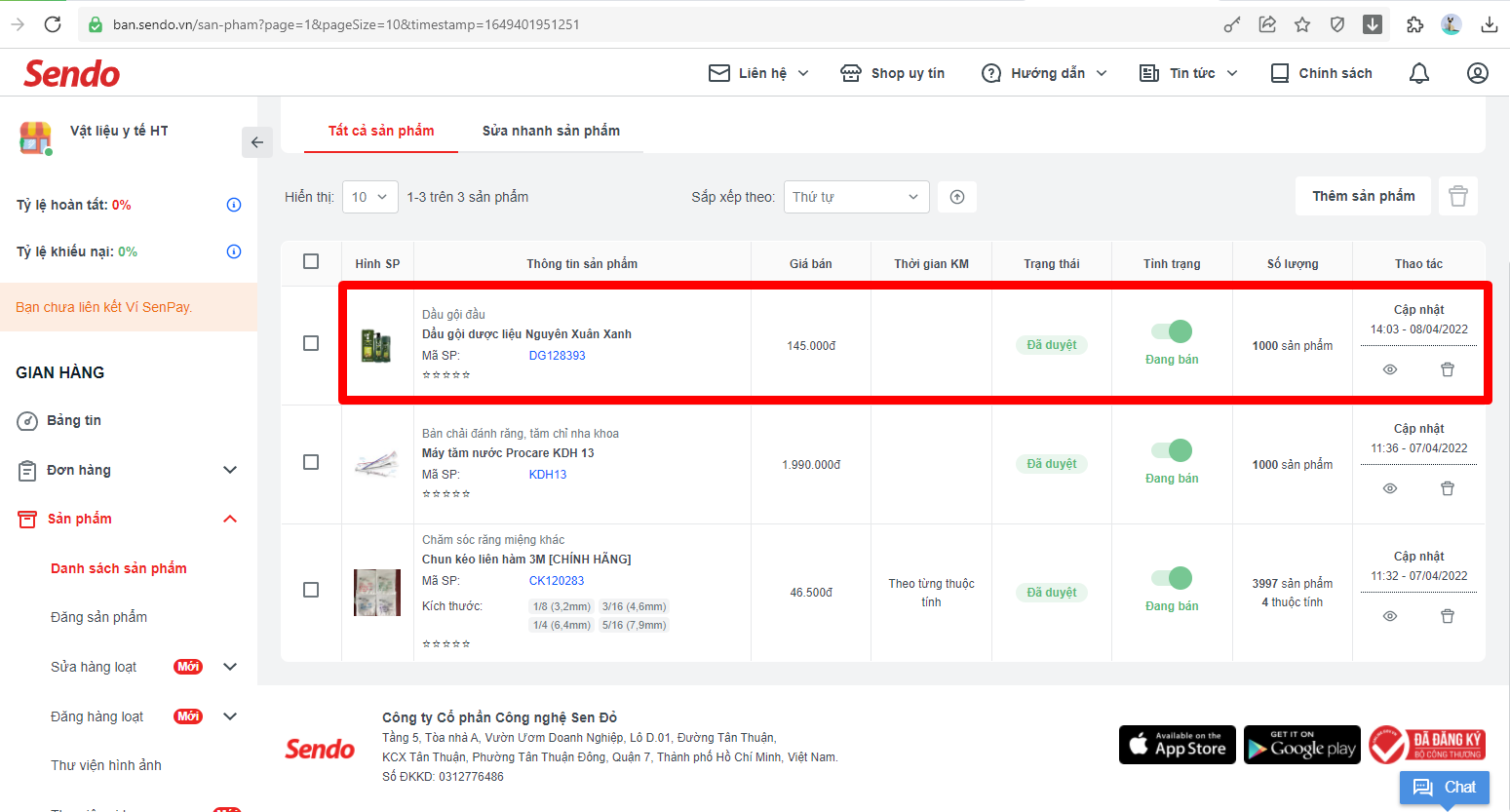1510x812 pixels.
Task: Click the Chun kéo liên hàm product thumbnail
Action: 377,592
